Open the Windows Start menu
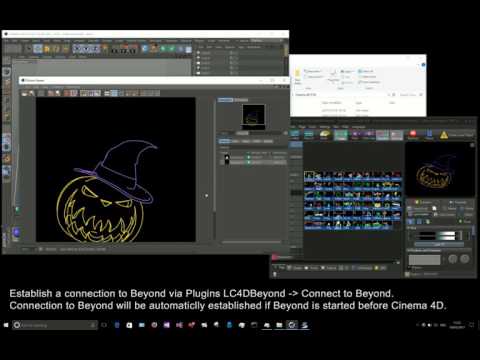Image resolution: width=480 pixels, height=360 pixels. (6, 325)
